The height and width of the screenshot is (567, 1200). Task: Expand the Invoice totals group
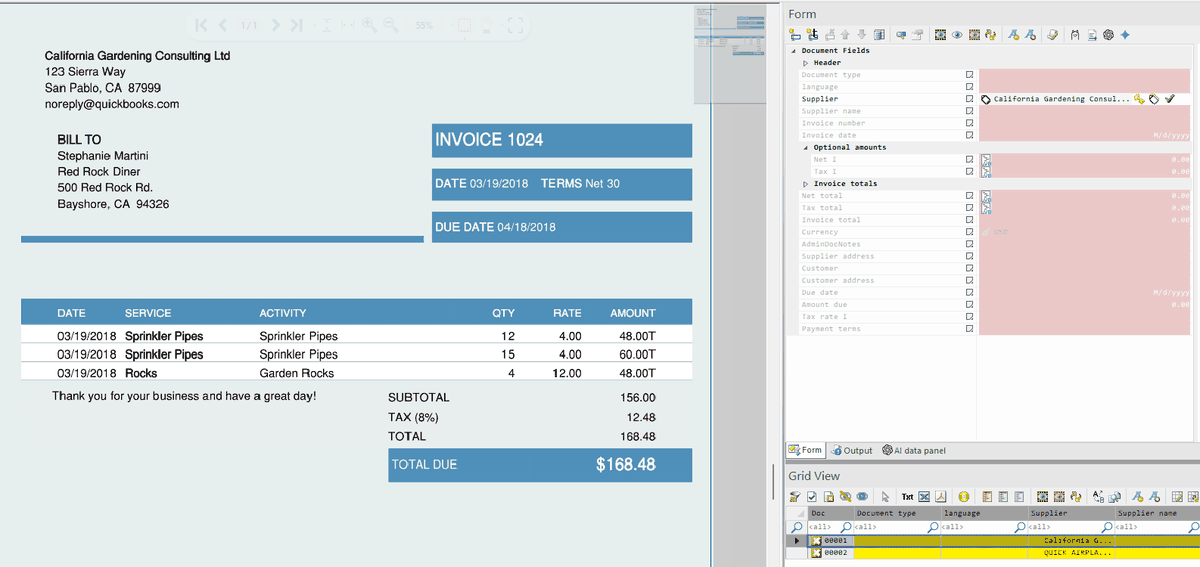806,184
